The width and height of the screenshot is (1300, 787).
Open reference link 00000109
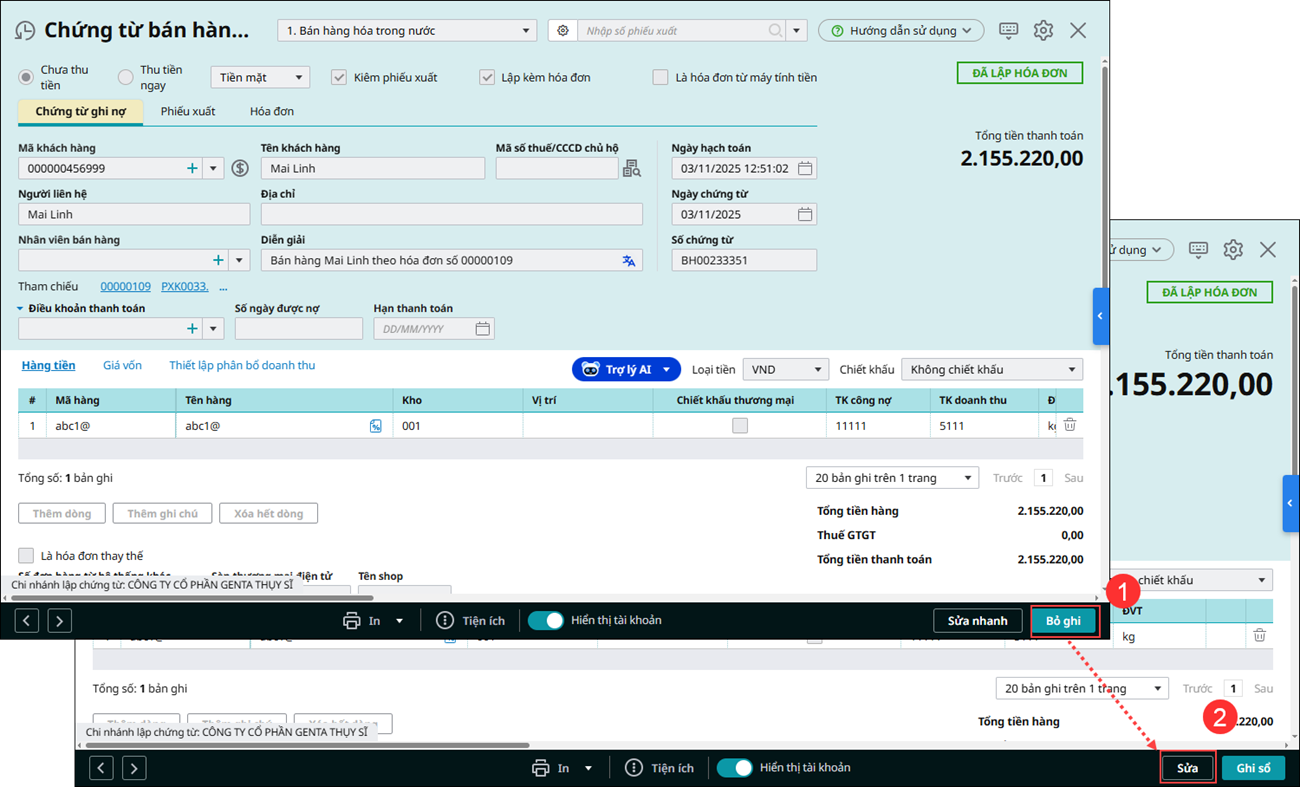[x=125, y=287]
